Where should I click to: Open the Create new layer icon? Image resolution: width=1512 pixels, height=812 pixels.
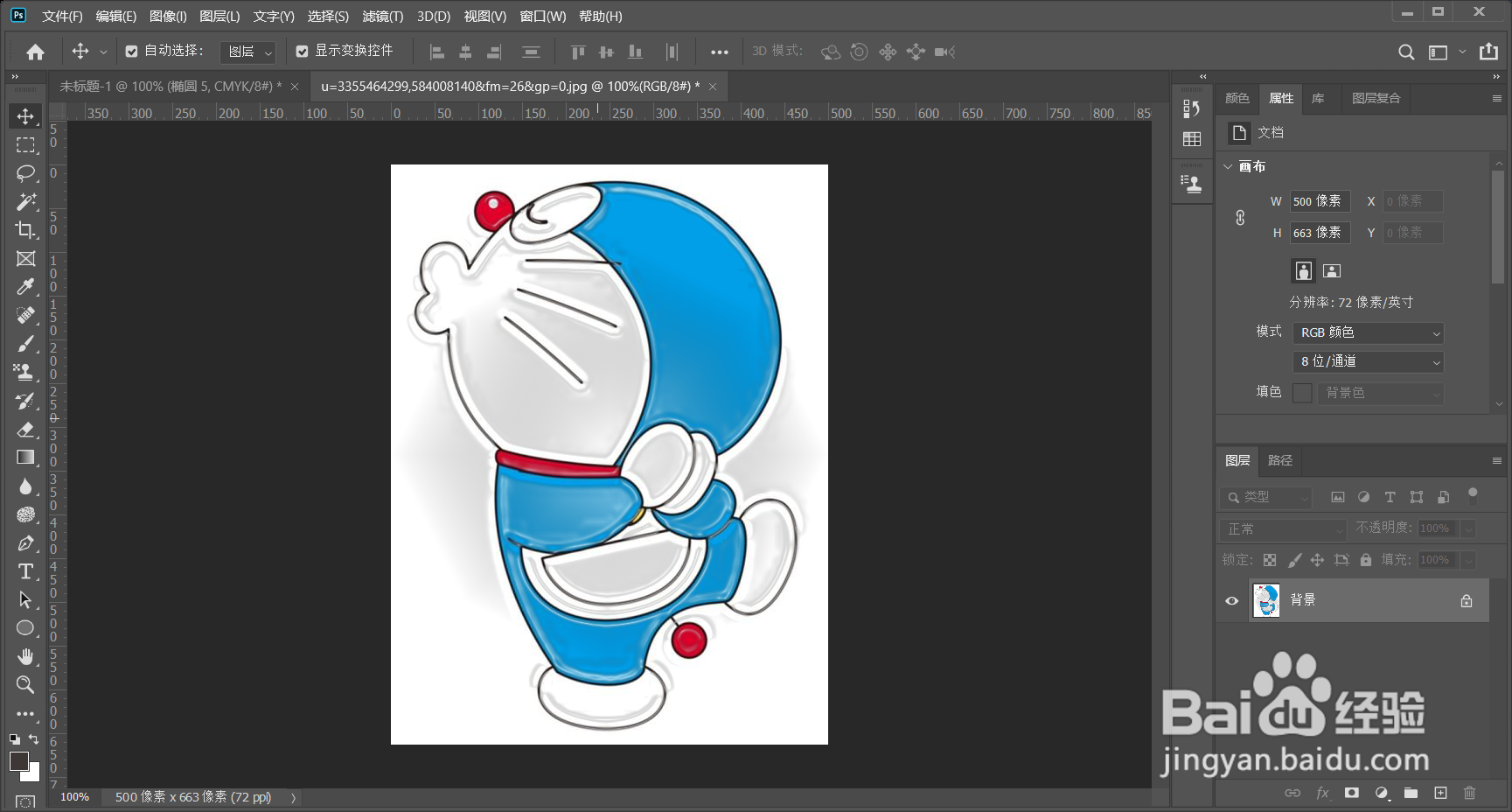point(1439,793)
